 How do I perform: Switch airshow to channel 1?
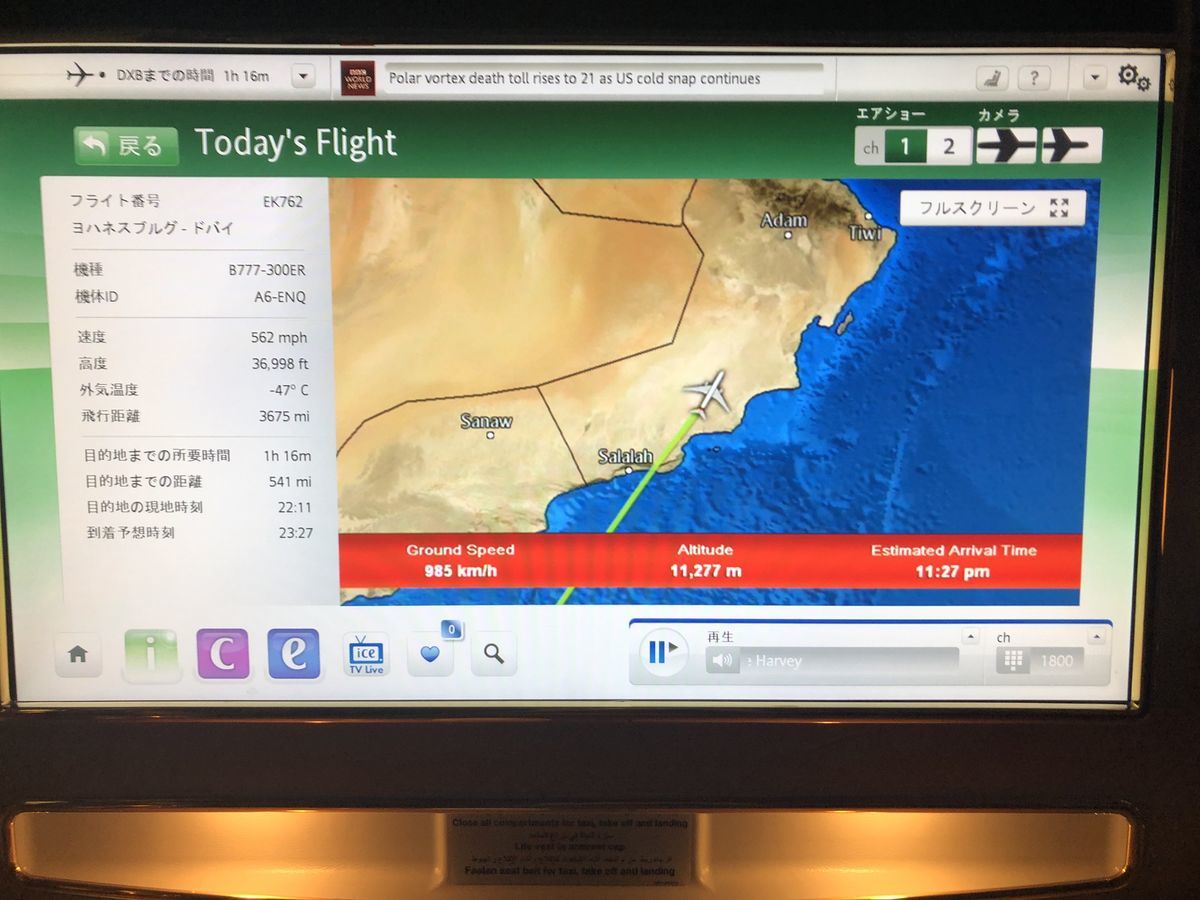(x=906, y=147)
